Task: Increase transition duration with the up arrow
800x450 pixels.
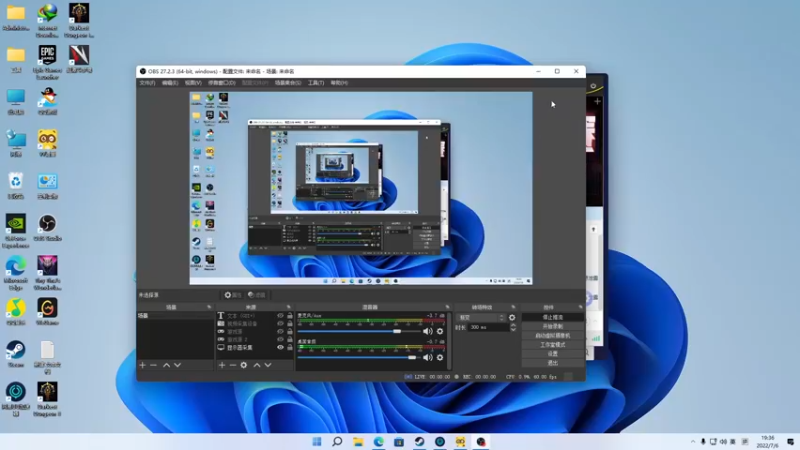Action: click(513, 326)
